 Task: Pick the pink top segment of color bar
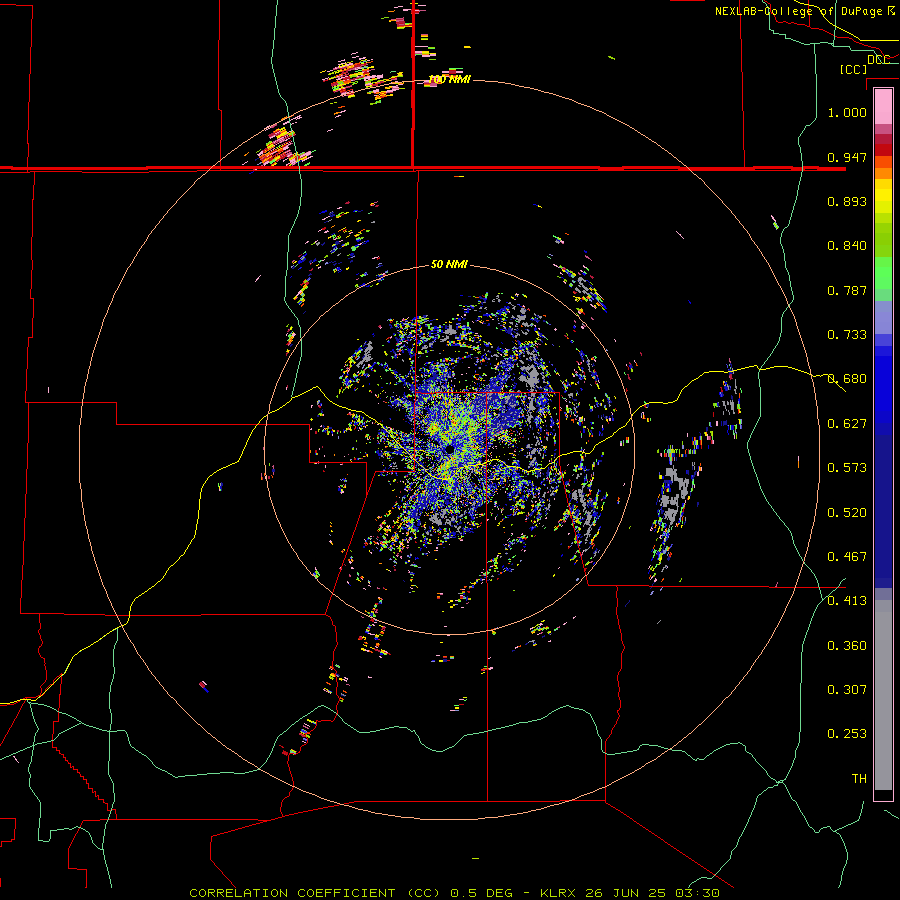(x=883, y=106)
